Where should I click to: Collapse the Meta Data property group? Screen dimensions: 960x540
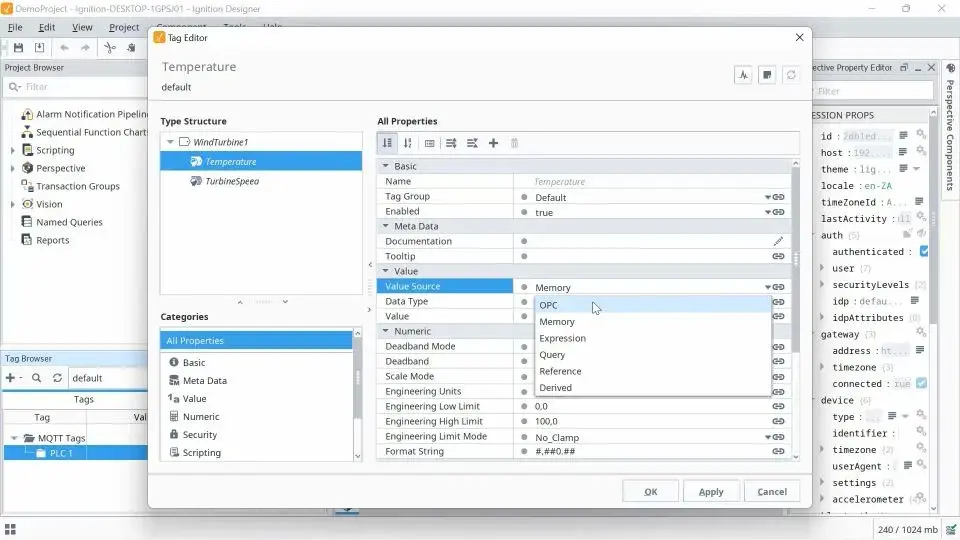(x=386, y=226)
